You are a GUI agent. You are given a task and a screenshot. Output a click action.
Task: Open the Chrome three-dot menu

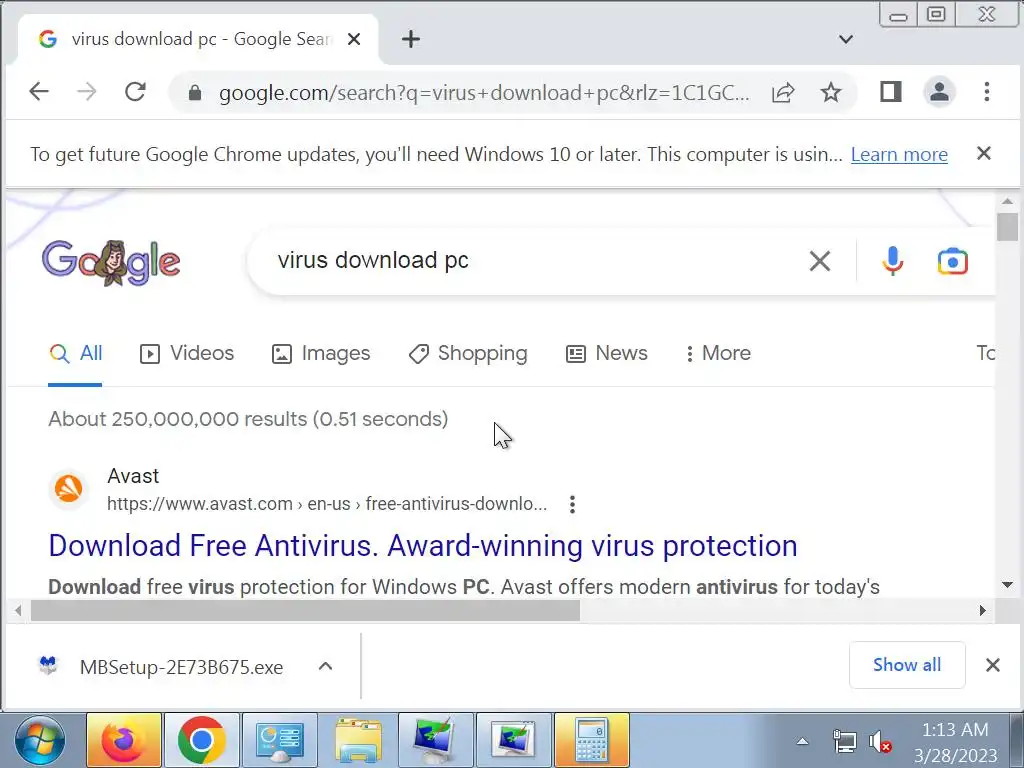[x=987, y=91]
